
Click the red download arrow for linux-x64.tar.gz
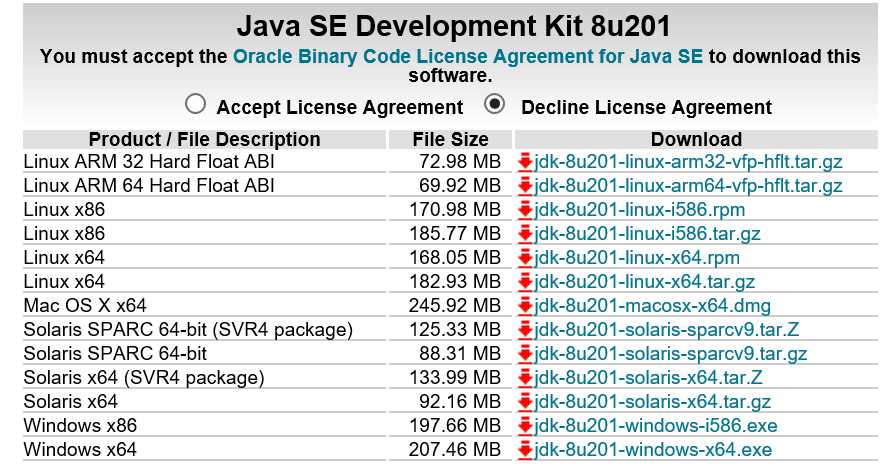525,282
